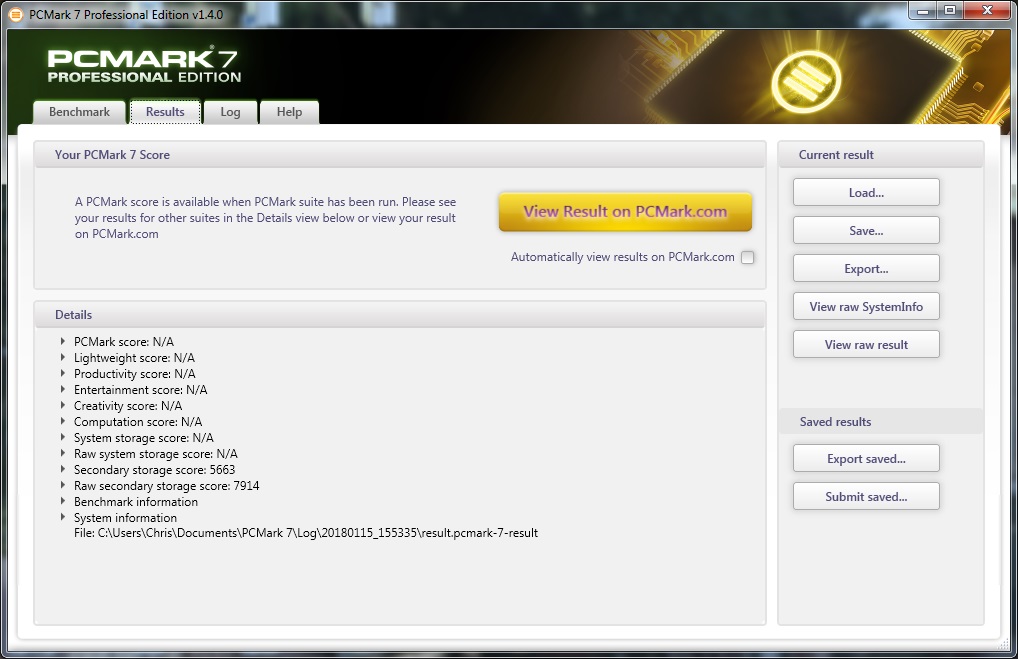Expand the Productivity score row
Viewport: 1018px width, 659px height.
63,373
